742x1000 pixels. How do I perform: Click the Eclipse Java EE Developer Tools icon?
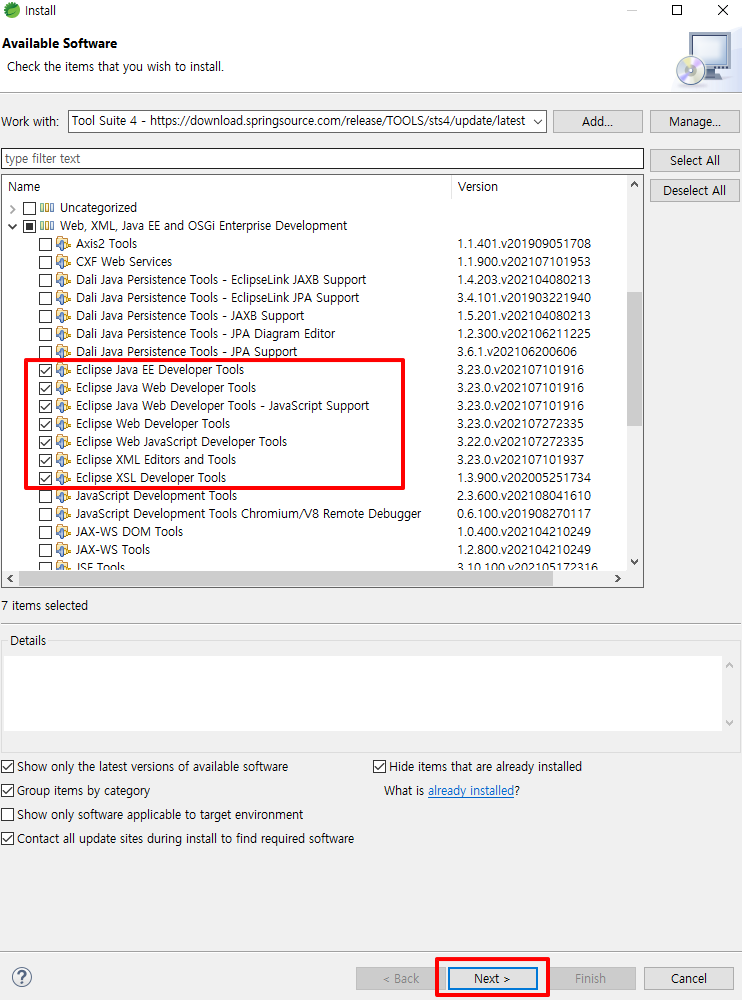point(63,370)
